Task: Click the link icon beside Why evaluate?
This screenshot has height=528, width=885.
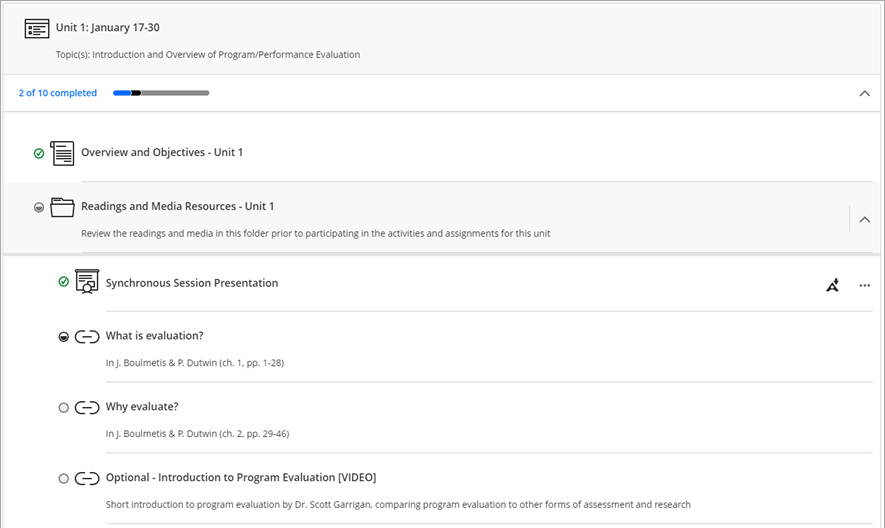Action: click(87, 407)
